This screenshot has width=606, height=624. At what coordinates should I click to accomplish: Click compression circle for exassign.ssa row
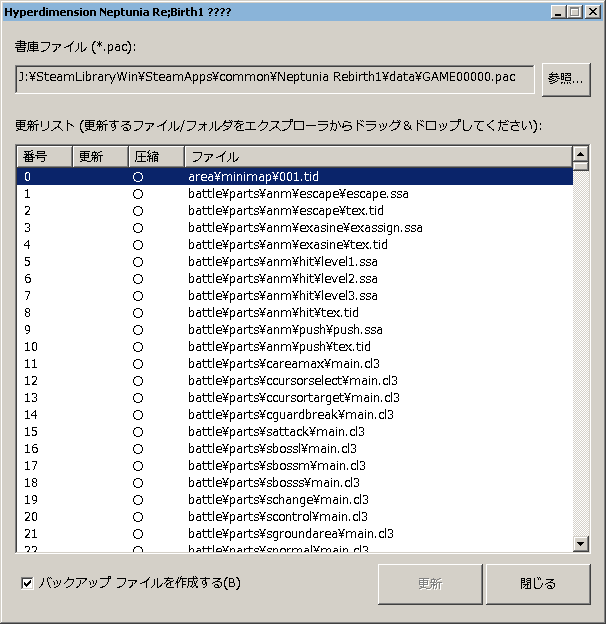(x=138, y=228)
